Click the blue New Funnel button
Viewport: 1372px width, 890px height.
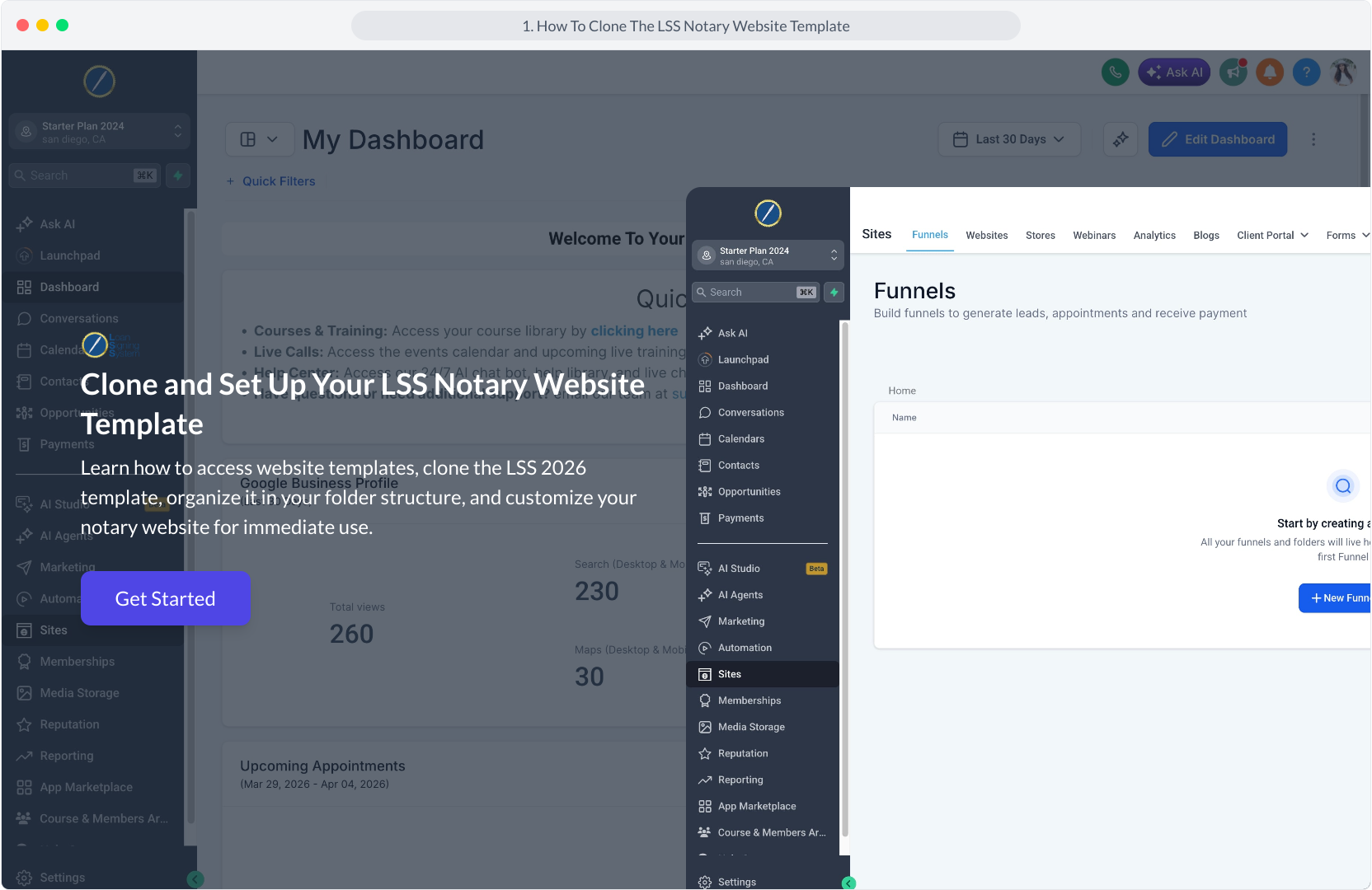click(x=1335, y=598)
